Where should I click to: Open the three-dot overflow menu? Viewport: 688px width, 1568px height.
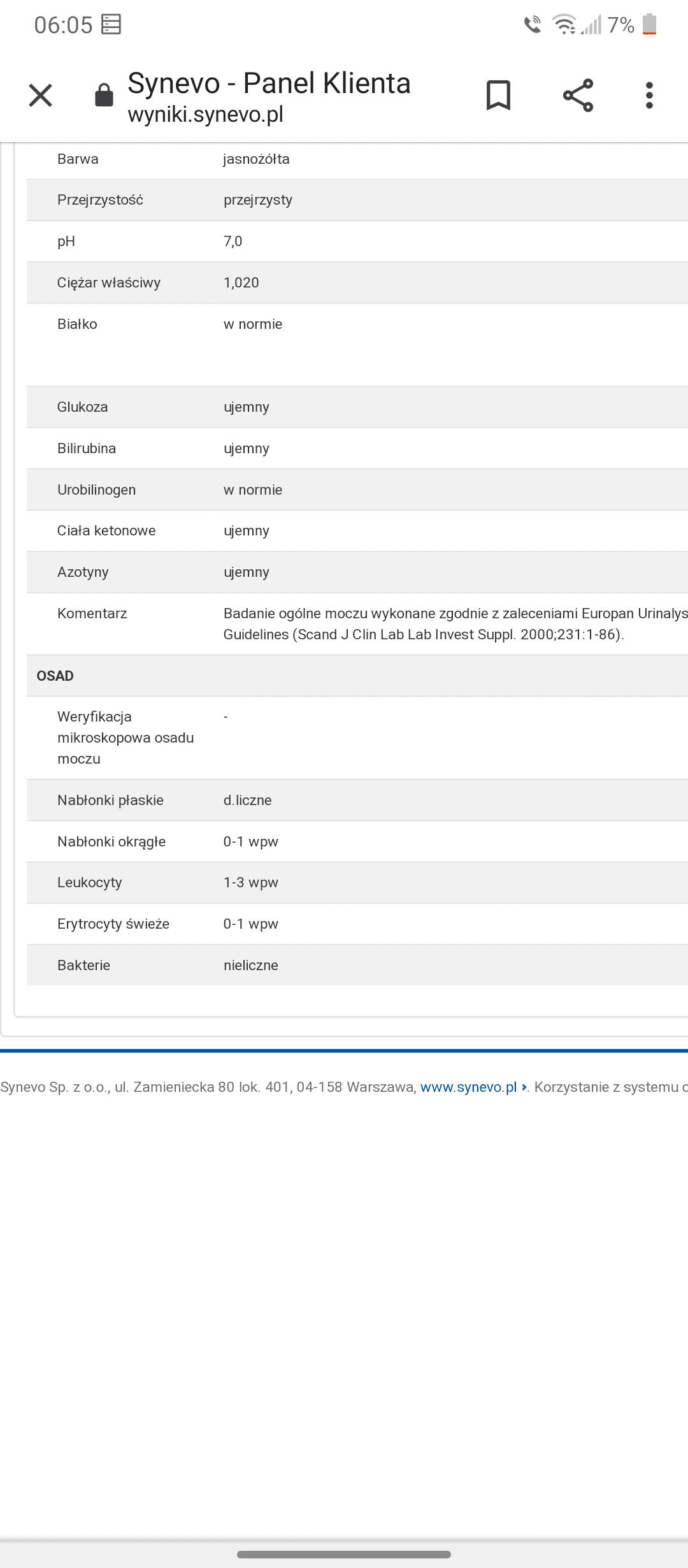pos(649,96)
